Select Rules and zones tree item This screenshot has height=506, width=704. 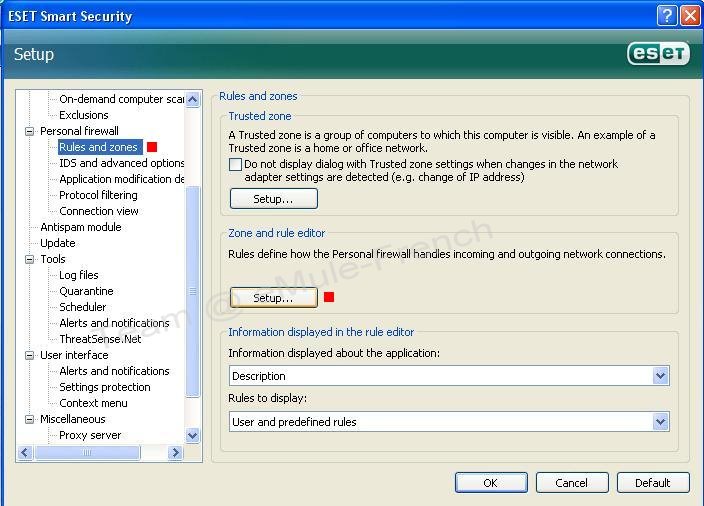98,147
